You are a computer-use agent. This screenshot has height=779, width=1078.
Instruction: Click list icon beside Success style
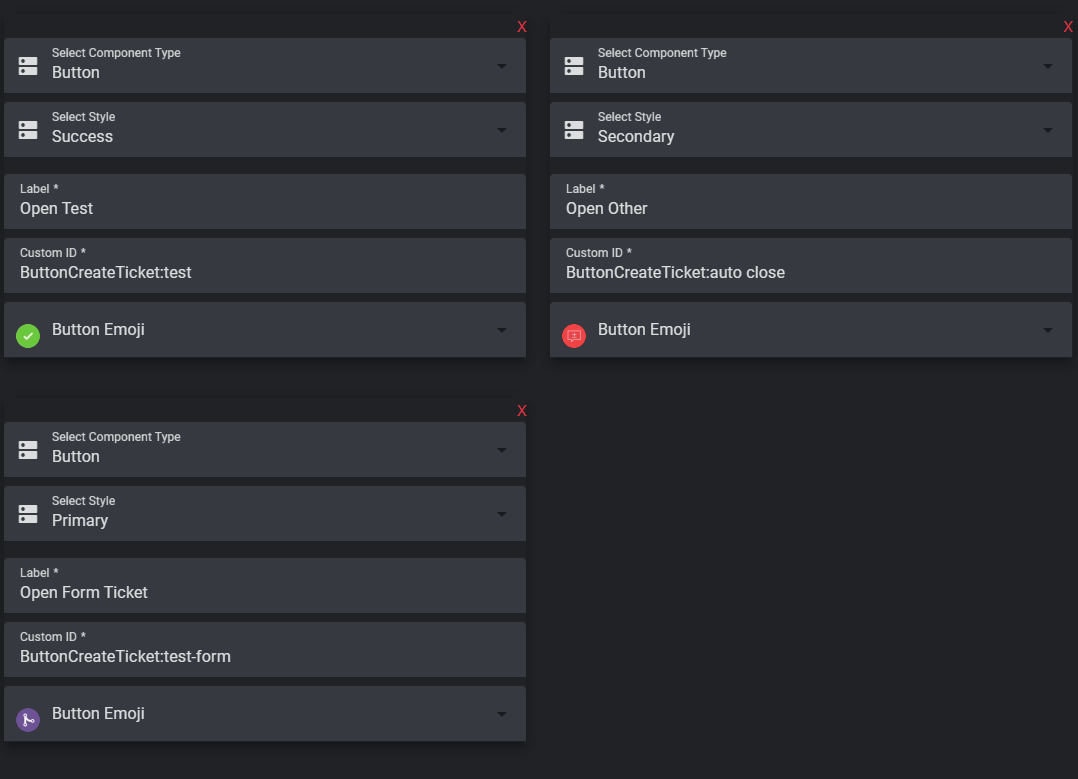(28, 130)
